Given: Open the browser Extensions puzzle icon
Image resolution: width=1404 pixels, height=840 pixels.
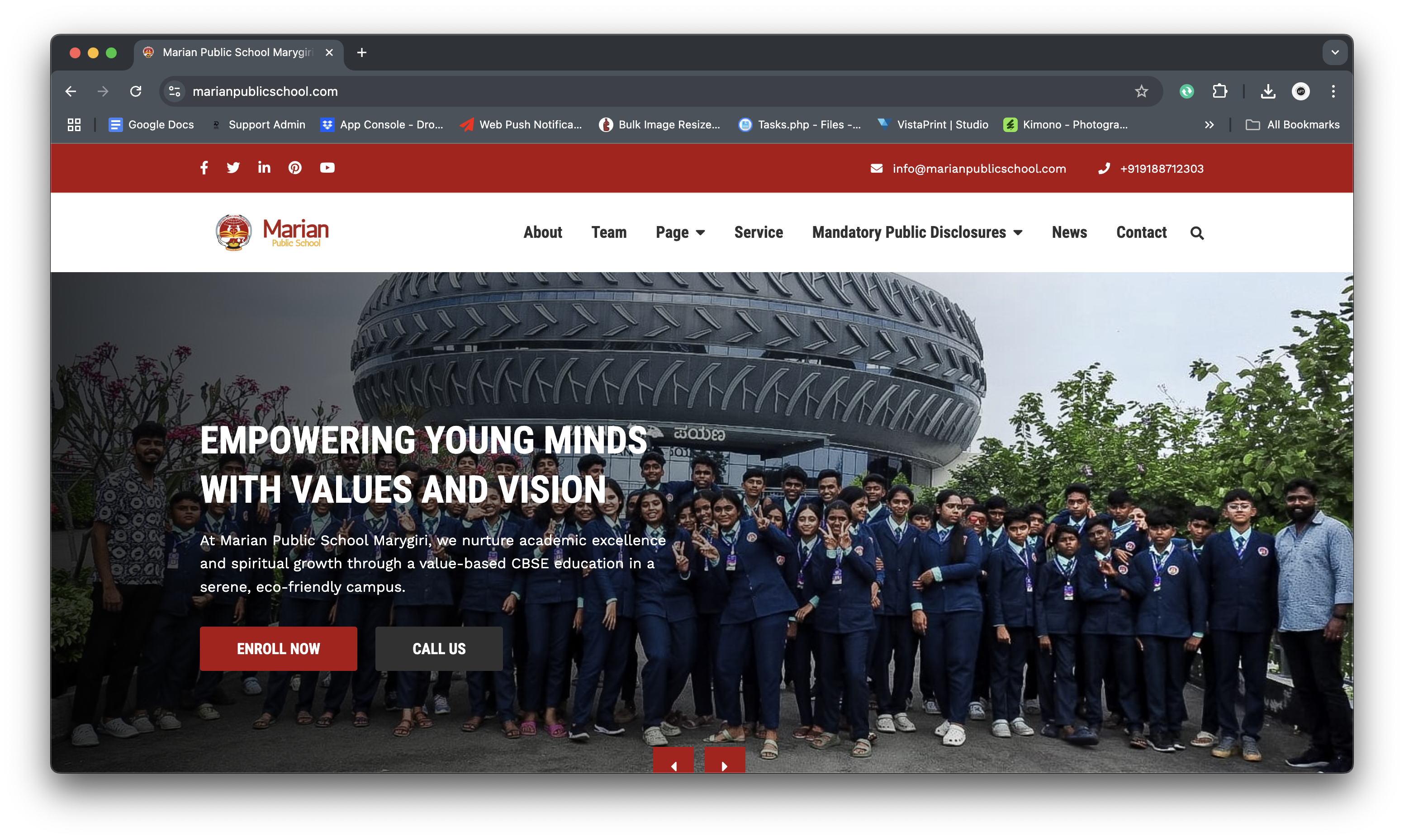Looking at the screenshot, I should point(1219,91).
